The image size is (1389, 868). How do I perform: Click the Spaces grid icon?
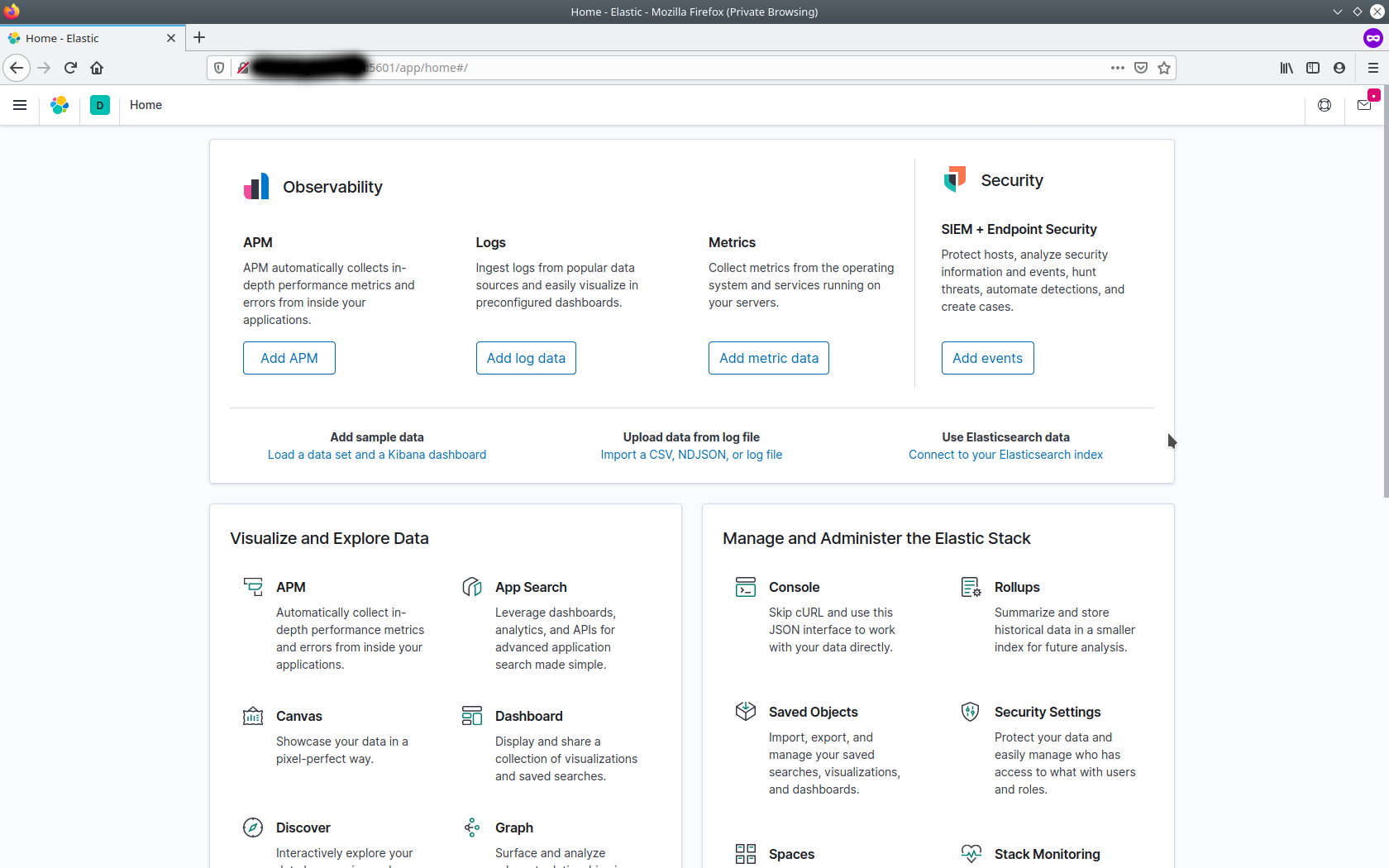tap(746, 854)
